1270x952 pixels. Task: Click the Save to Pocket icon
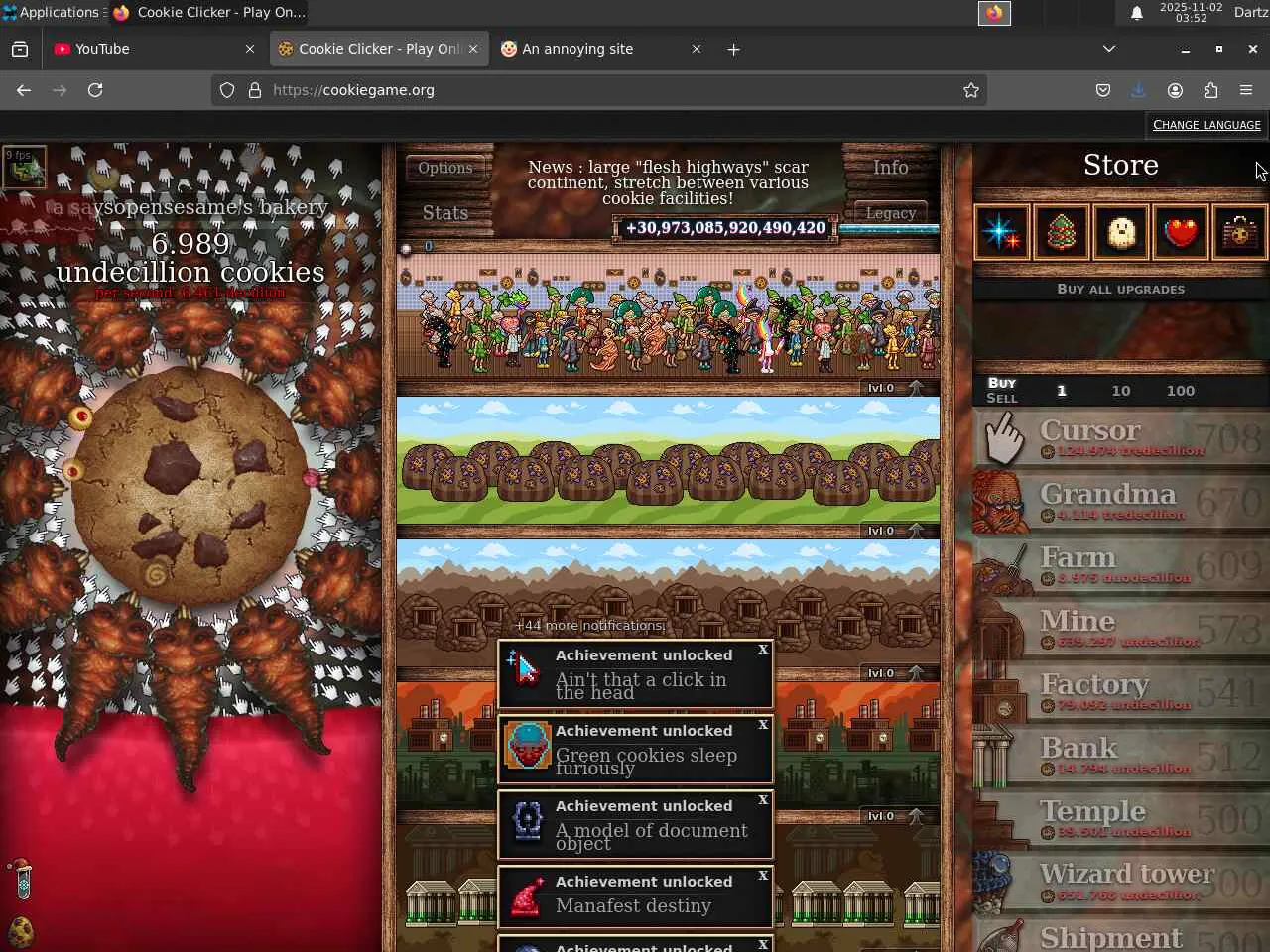click(x=1103, y=90)
